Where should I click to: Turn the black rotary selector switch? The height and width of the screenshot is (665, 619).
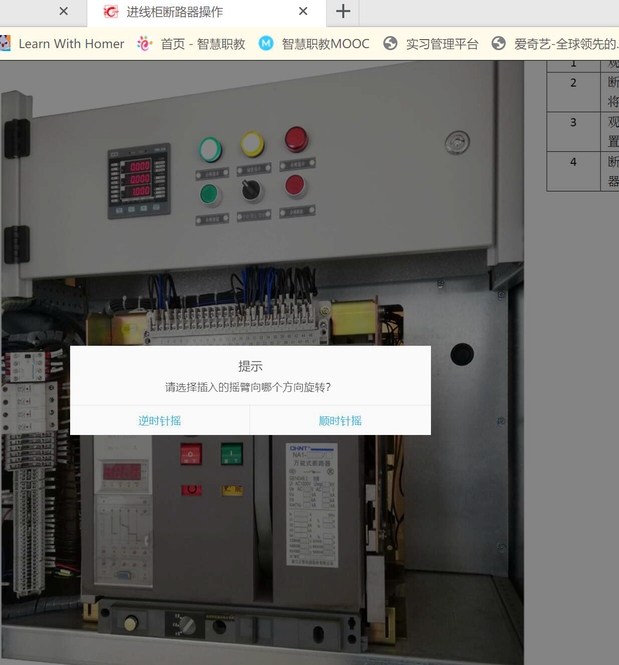pos(252,188)
